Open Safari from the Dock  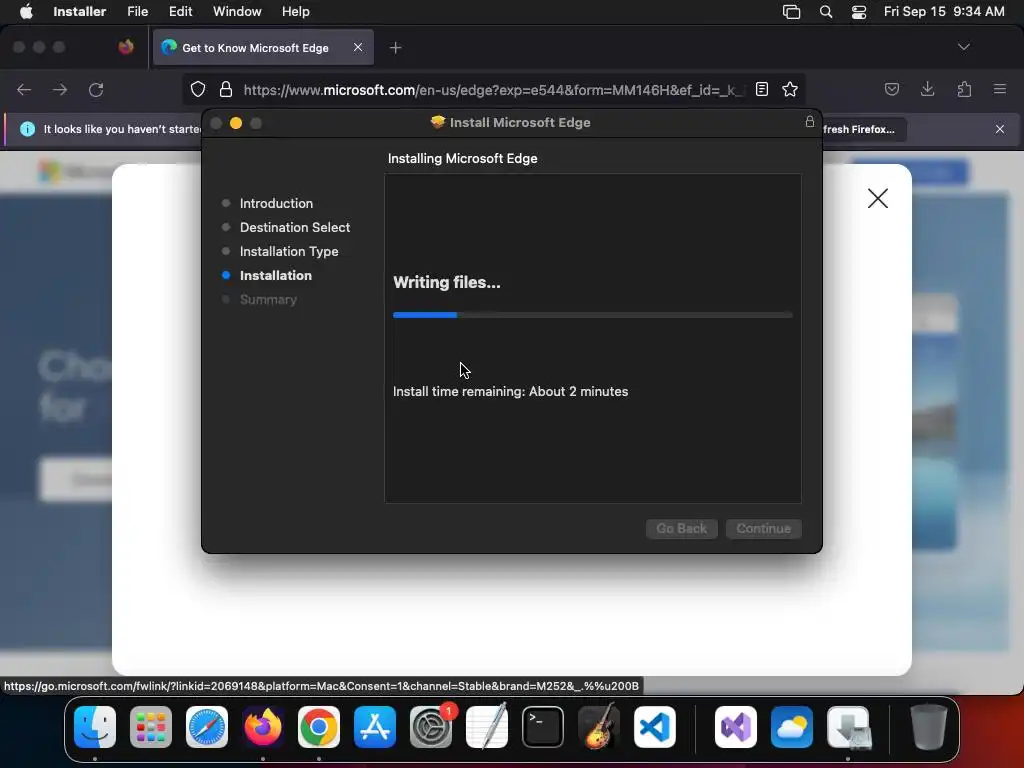[x=207, y=727]
